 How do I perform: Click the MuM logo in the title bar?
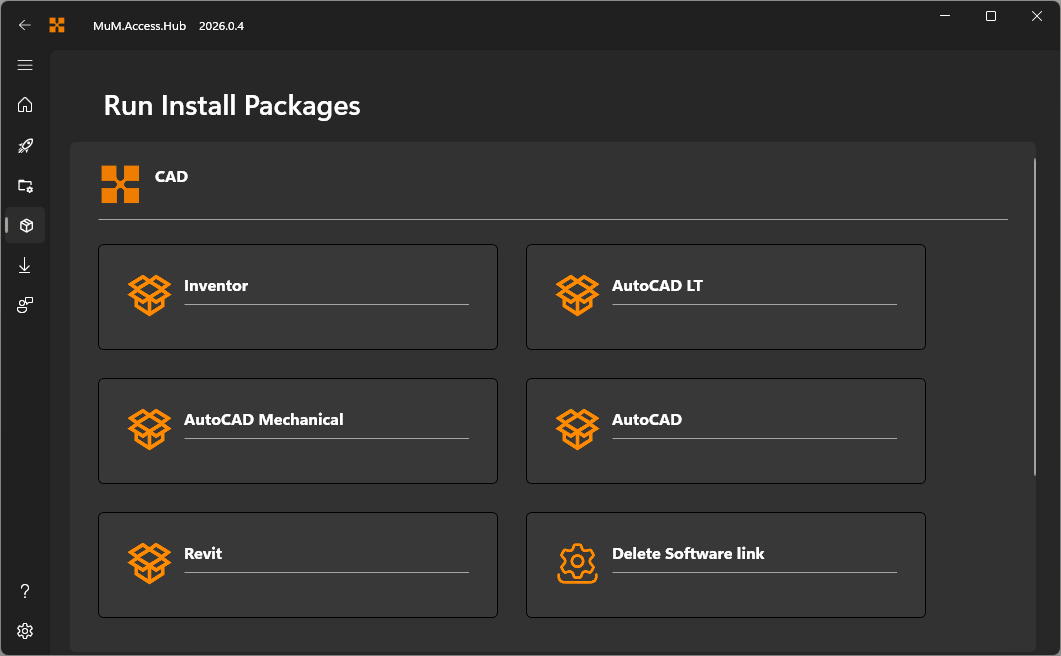[x=57, y=25]
